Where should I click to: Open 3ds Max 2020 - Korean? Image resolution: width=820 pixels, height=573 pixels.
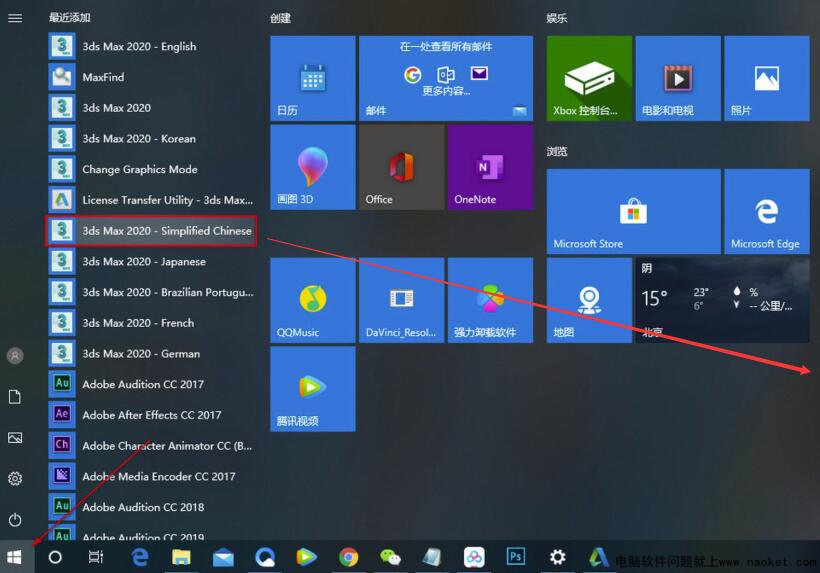(151, 139)
